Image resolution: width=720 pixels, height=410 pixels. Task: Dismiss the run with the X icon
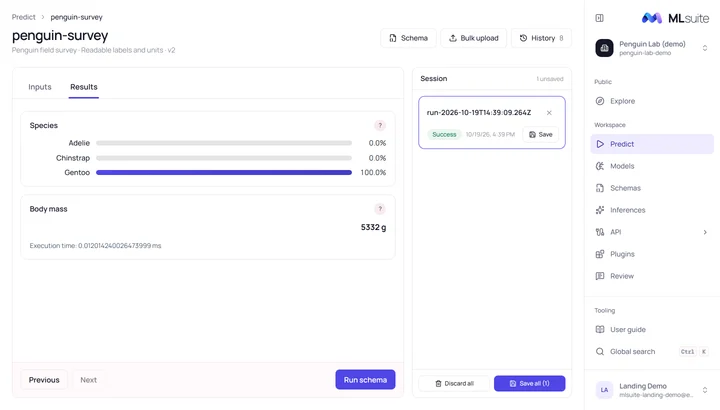pyautogui.click(x=549, y=112)
